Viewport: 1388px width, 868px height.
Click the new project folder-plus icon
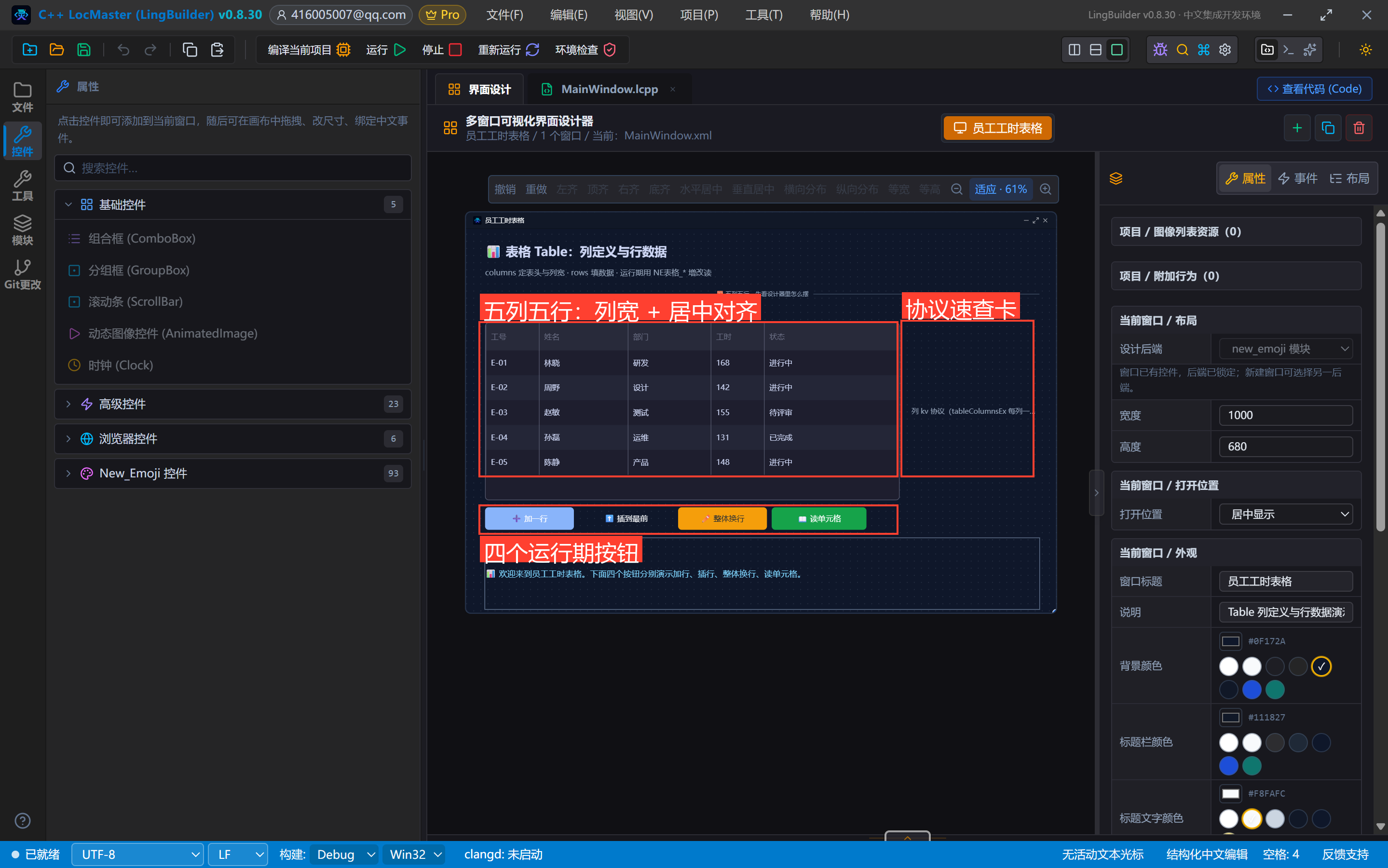tap(30, 50)
